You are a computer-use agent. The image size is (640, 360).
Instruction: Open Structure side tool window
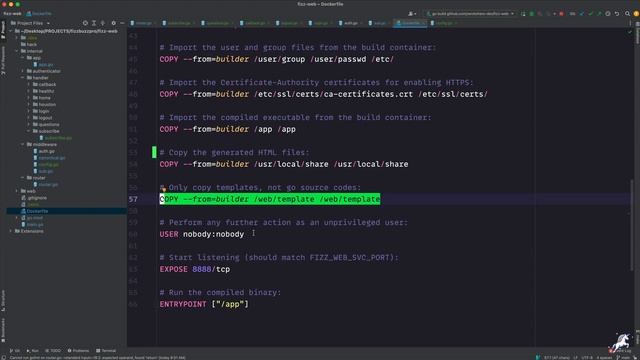click(x=3, y=301)
